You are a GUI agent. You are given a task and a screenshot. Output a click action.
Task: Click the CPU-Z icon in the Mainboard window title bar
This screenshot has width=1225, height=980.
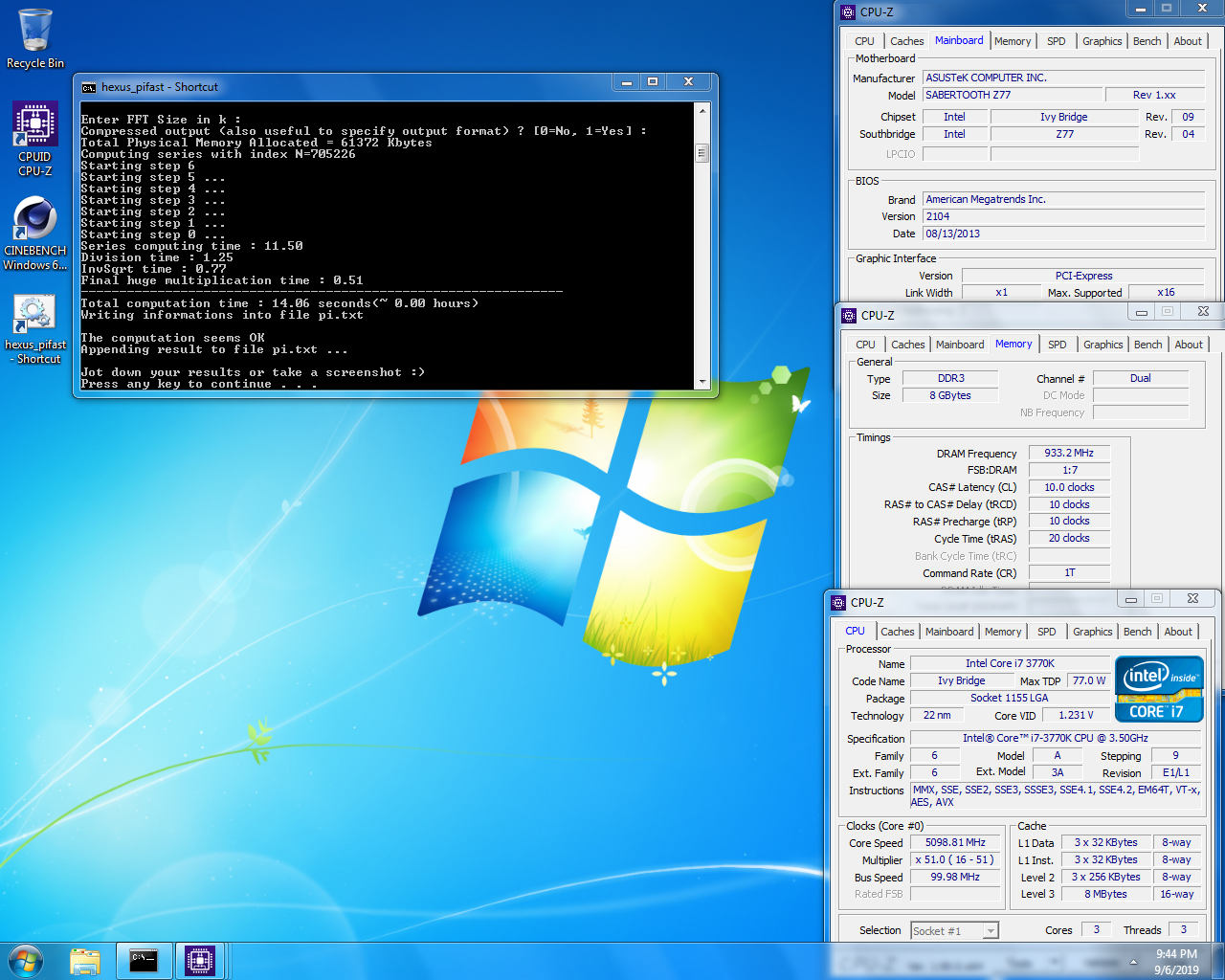click(848, 12)
